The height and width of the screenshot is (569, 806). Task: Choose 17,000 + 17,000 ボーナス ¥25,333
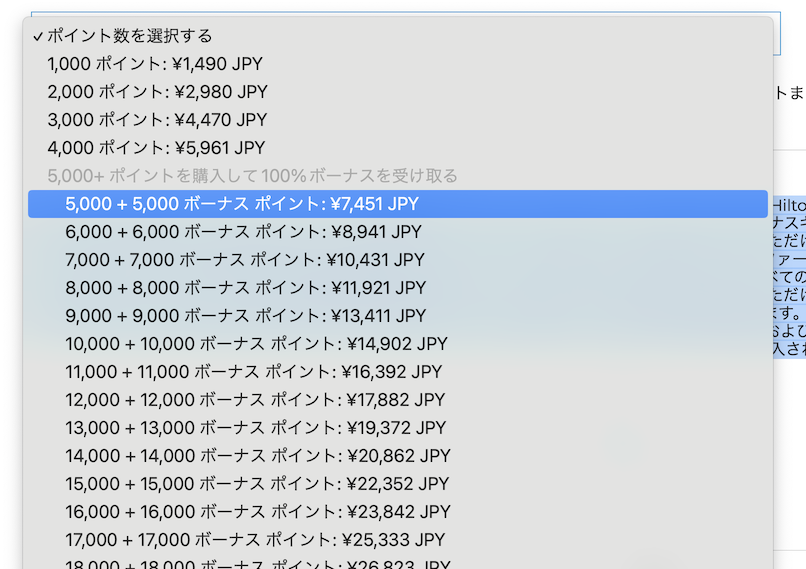tap(398, 540)
